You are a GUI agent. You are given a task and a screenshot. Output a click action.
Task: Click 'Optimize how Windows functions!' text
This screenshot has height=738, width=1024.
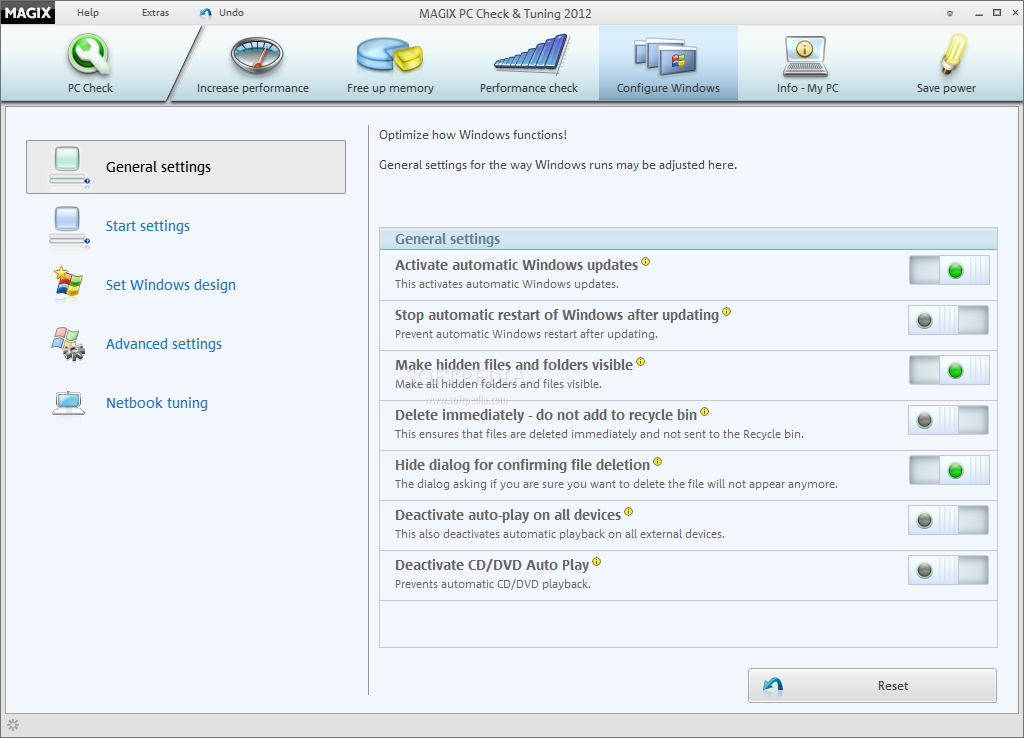[x=473, y=135]
